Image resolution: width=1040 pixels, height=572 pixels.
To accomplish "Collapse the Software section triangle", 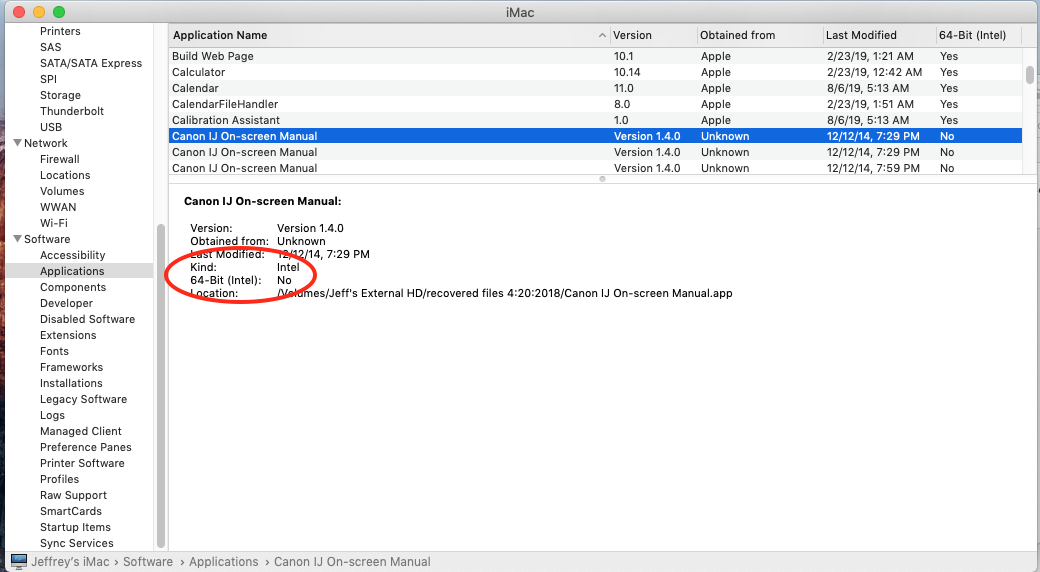I will click(17, 239).
